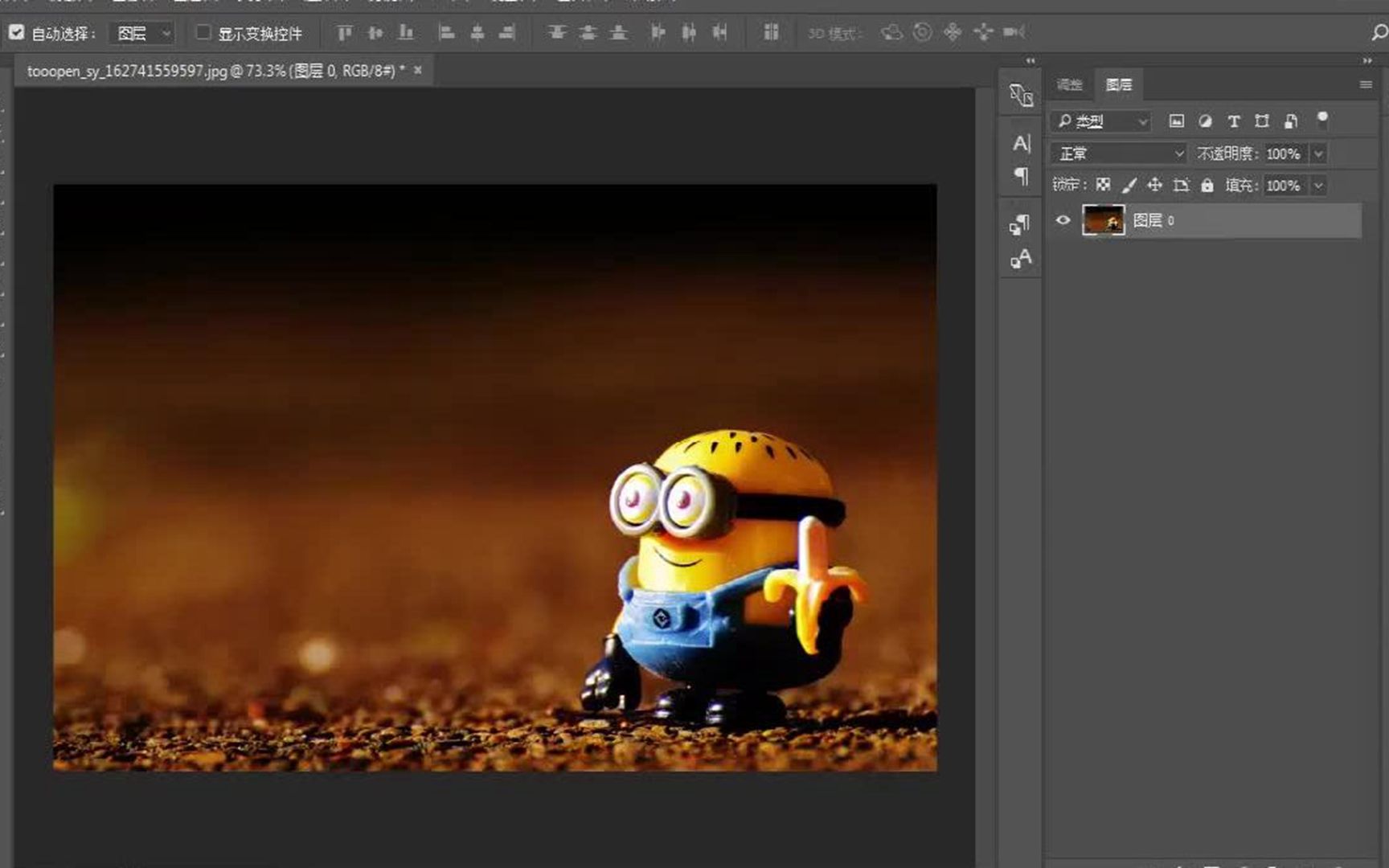The image size is (1389, 868).
Task: Select the 3D rotate mode icon
Action: [x=891, y=32]
